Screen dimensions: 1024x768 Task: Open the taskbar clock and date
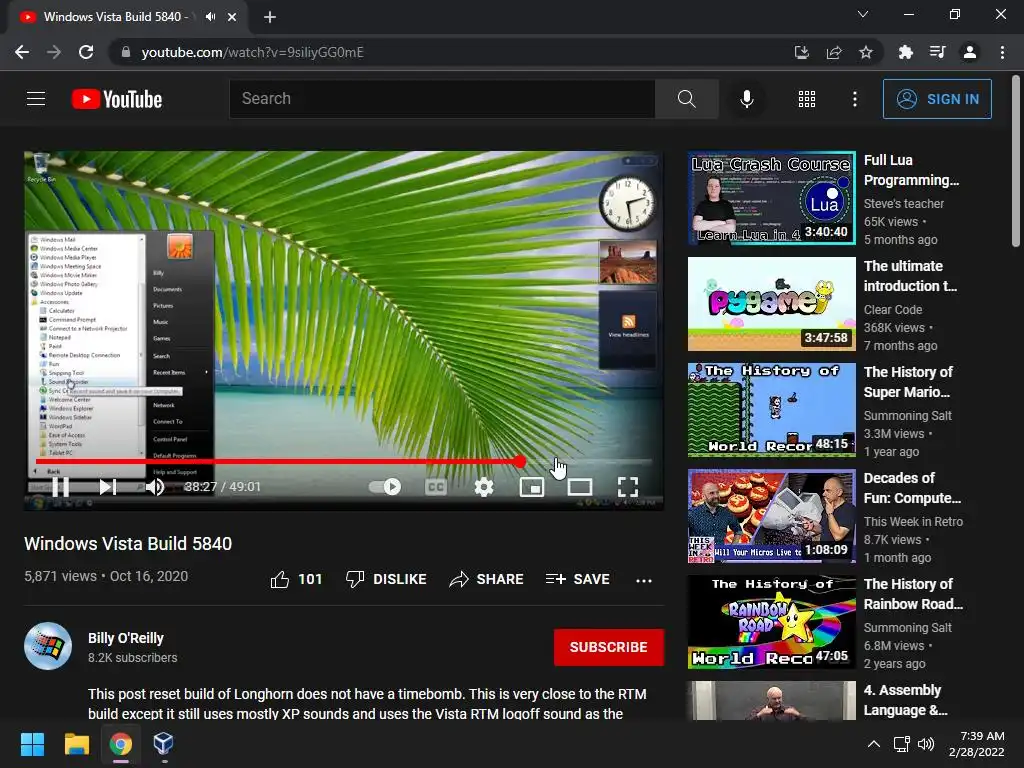976,744
